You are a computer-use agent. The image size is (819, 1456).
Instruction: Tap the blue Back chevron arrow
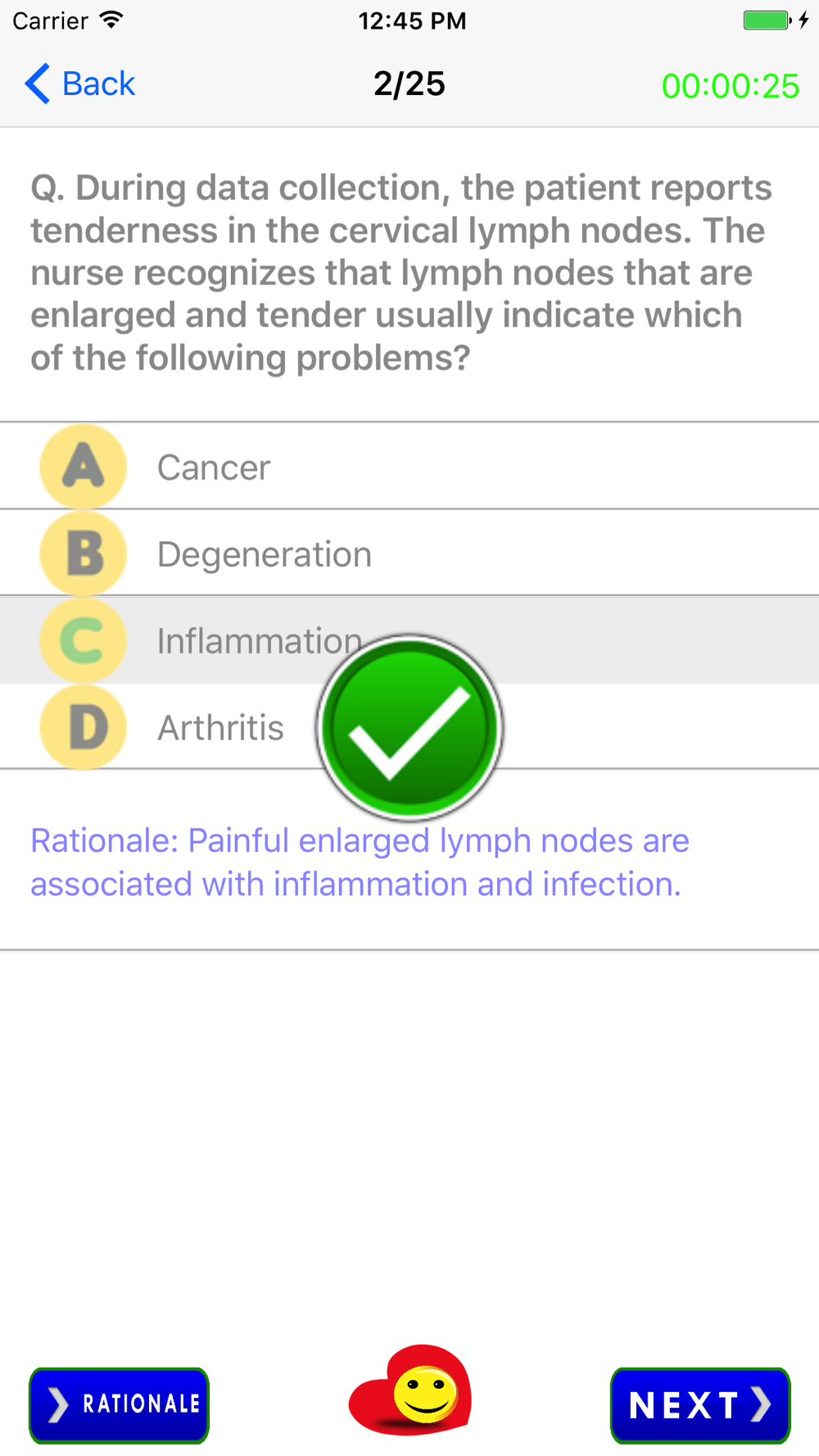pyautogui.click(x=38, y=84)
